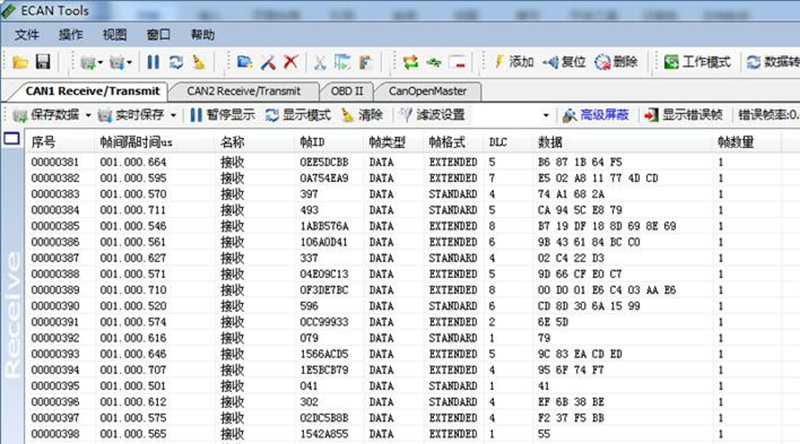Toggle 暂停显示 pause display

223,115
